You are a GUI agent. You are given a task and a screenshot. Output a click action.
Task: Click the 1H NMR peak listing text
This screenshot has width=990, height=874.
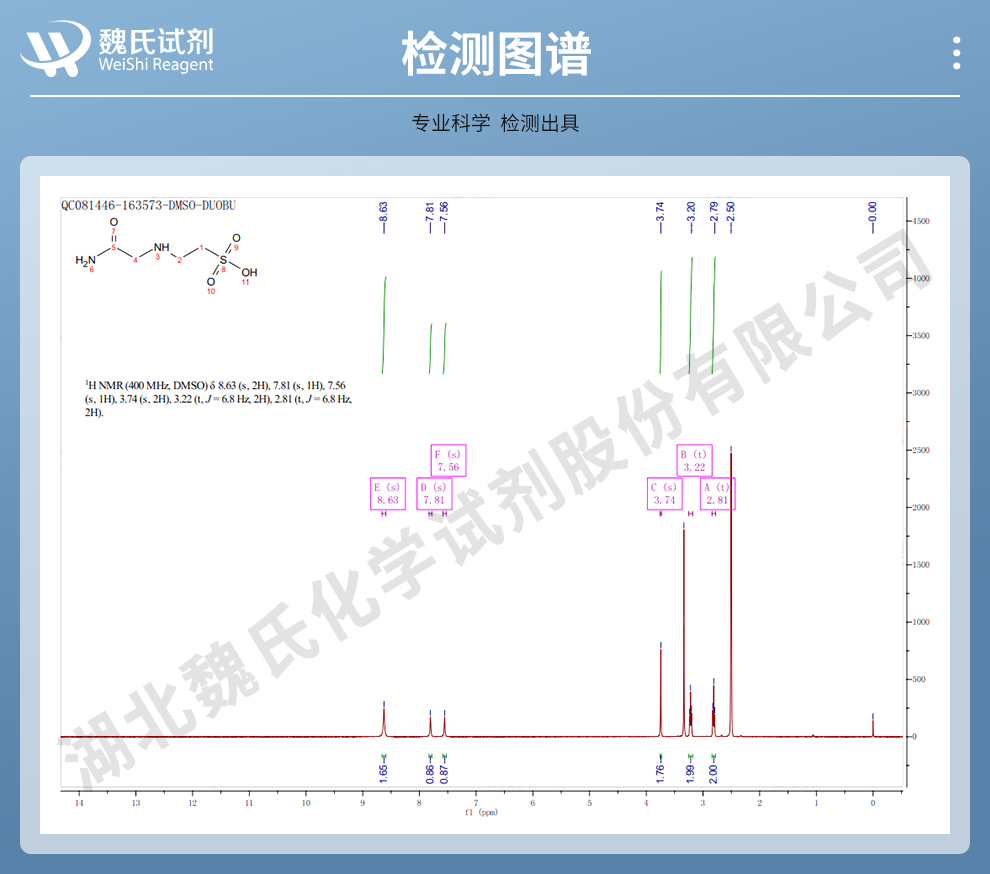[218, 398]
